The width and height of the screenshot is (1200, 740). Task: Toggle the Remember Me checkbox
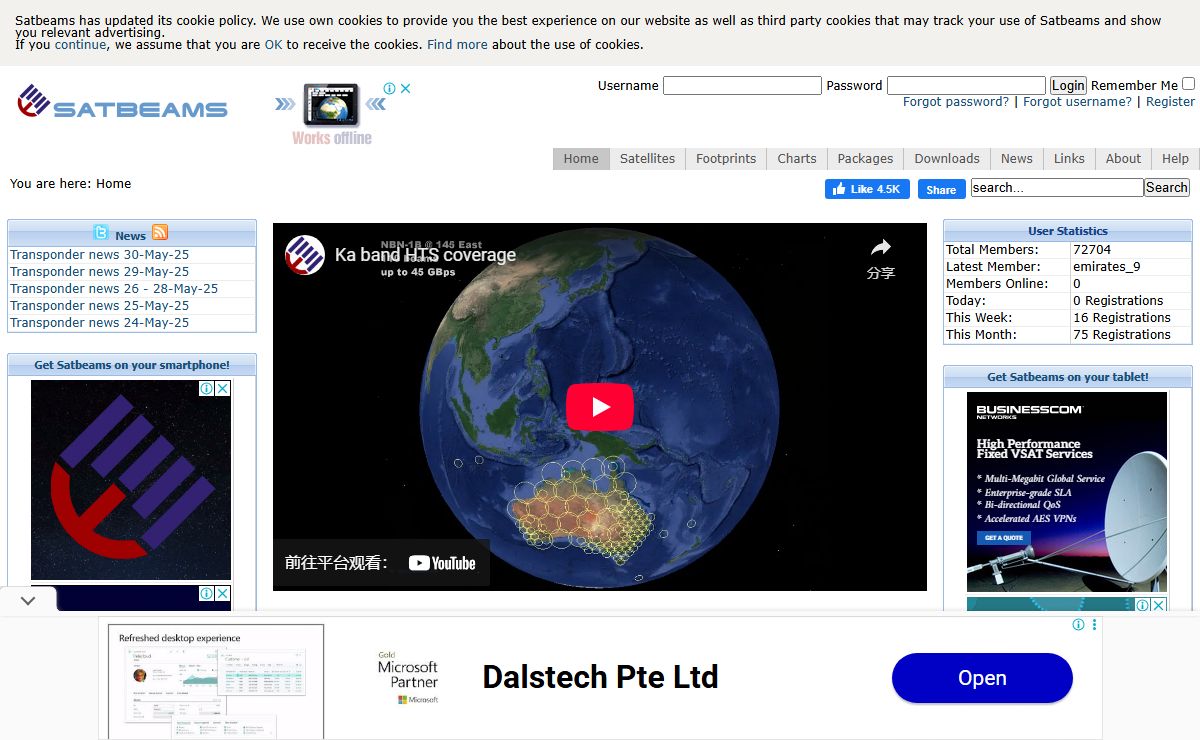tap(1188, 85)
